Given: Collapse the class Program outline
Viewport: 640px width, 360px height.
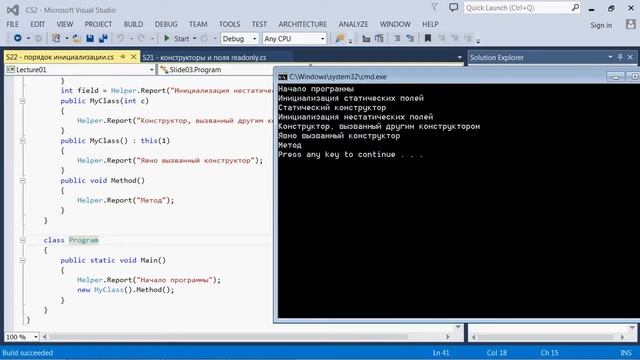Looking at the screenshot, I should click(22, 240).
